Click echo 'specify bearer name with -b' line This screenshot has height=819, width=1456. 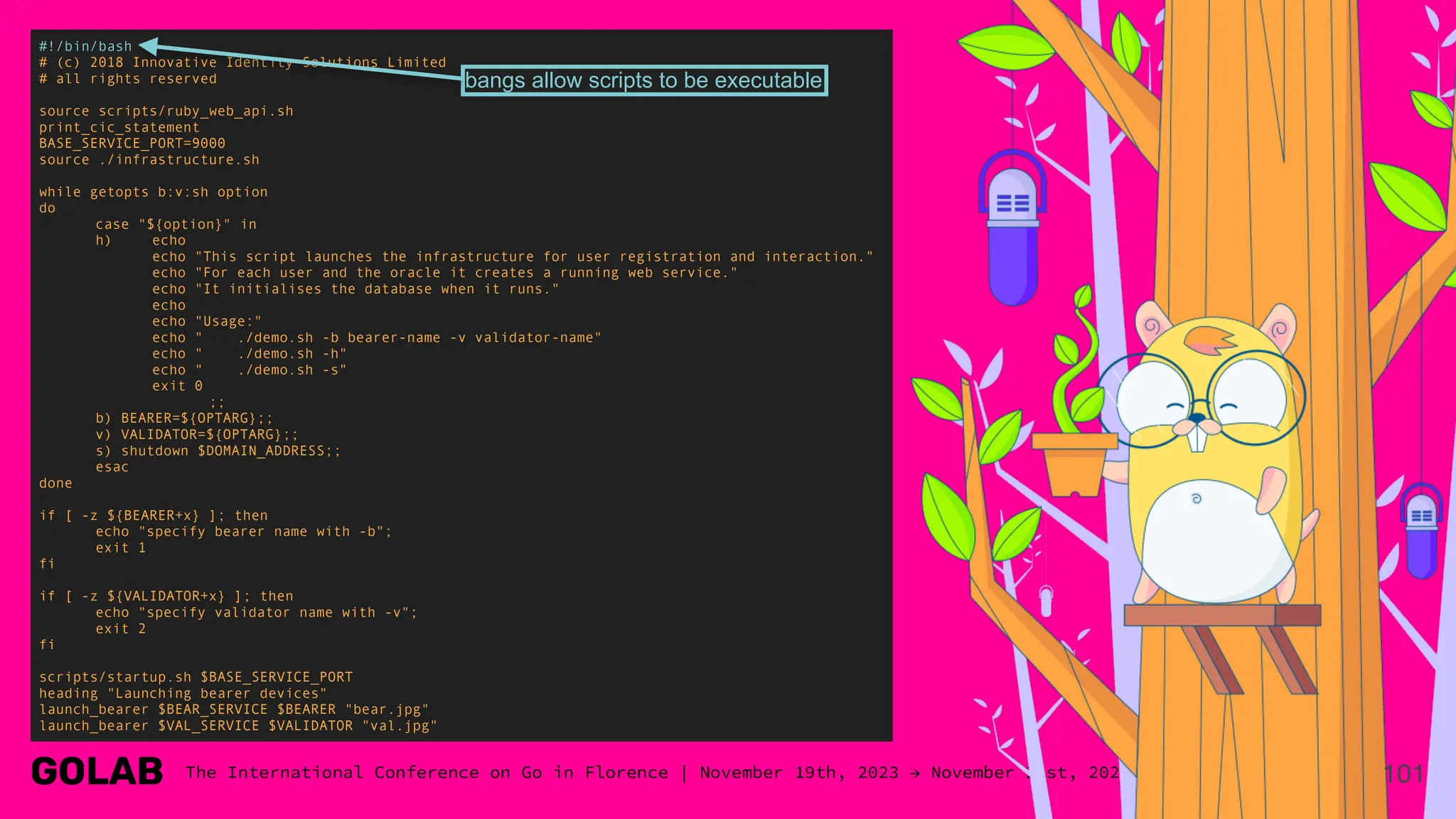point(244,532)
